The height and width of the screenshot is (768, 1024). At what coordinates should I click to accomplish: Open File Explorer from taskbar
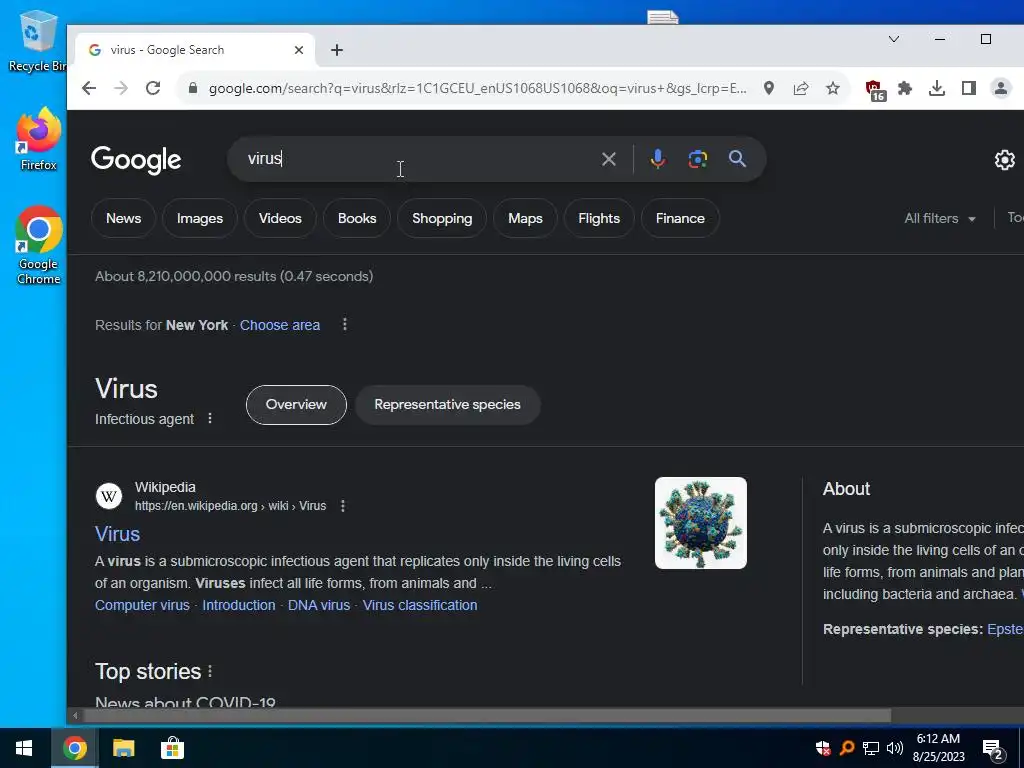pyautogui.click(x=123, y=748)
